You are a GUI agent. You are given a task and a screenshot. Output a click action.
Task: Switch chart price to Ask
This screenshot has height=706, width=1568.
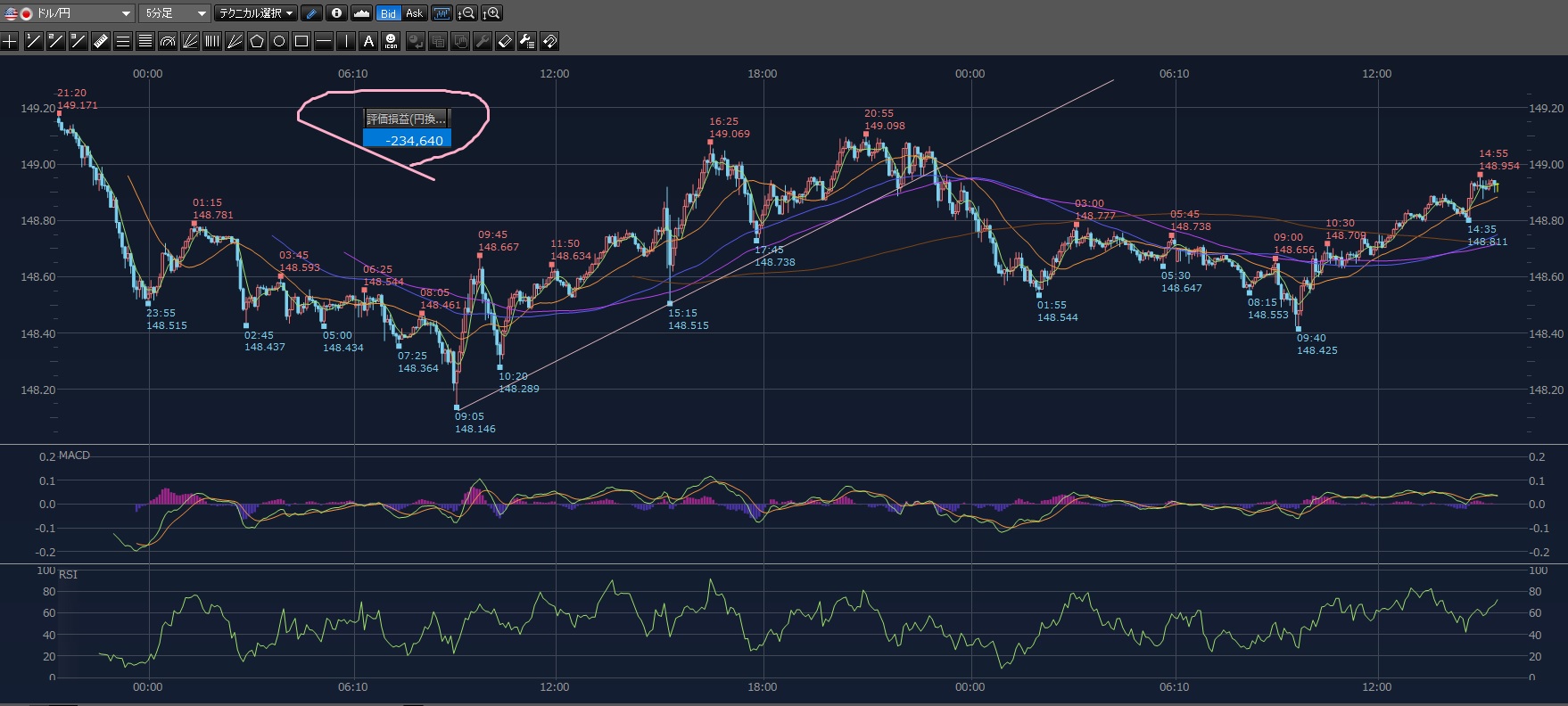point(414,13)
